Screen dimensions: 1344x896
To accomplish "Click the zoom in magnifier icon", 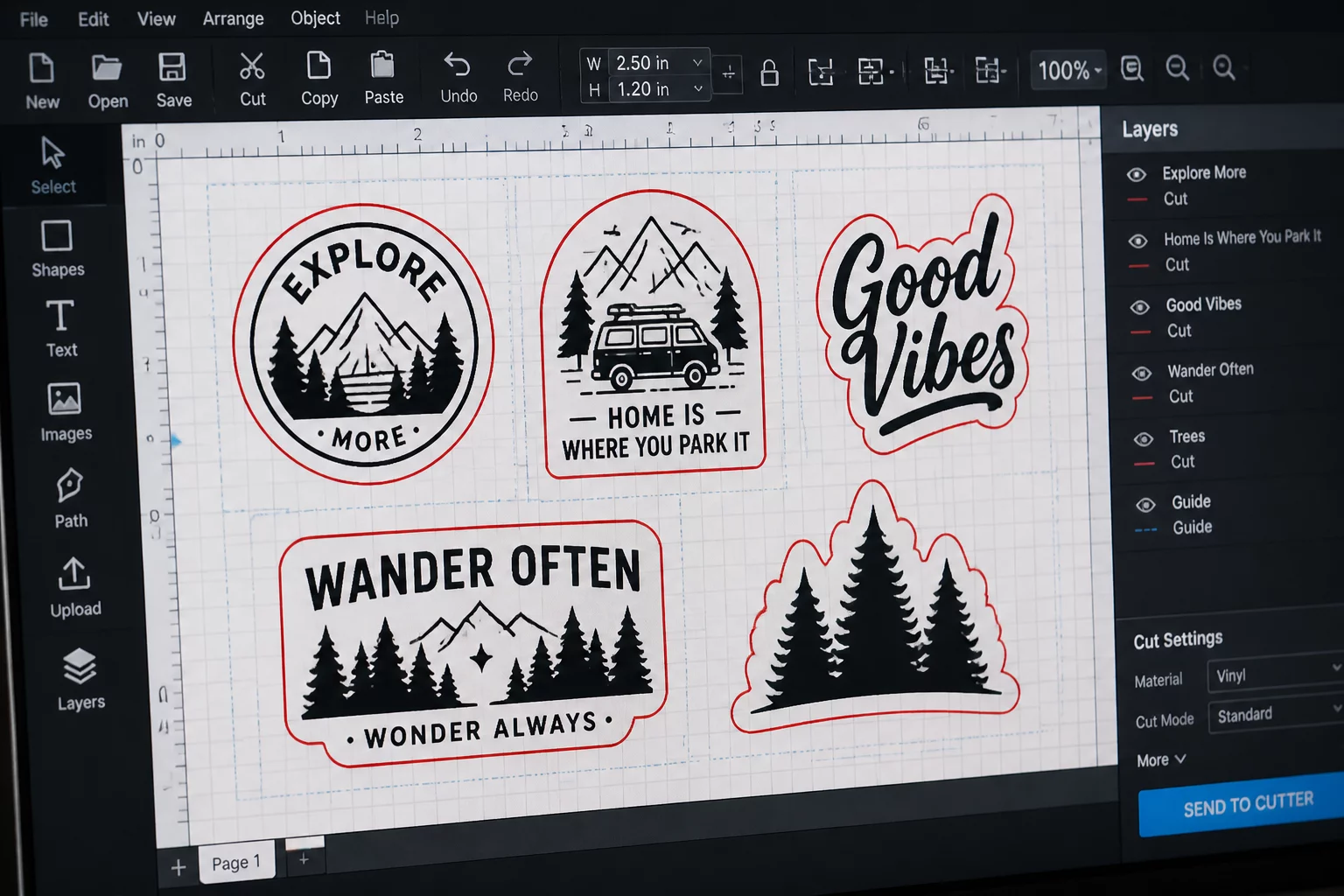I will tap(1224, 67).
